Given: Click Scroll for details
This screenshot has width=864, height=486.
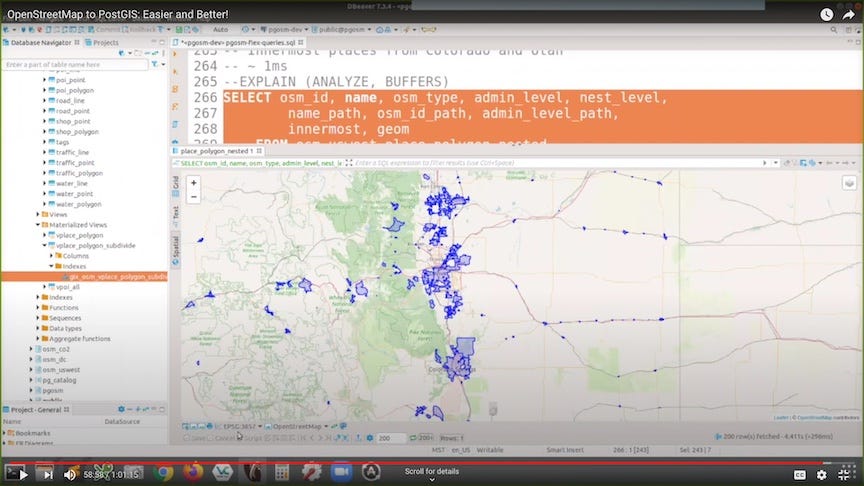Looking at the screenshot, I should tap(431, 472).
